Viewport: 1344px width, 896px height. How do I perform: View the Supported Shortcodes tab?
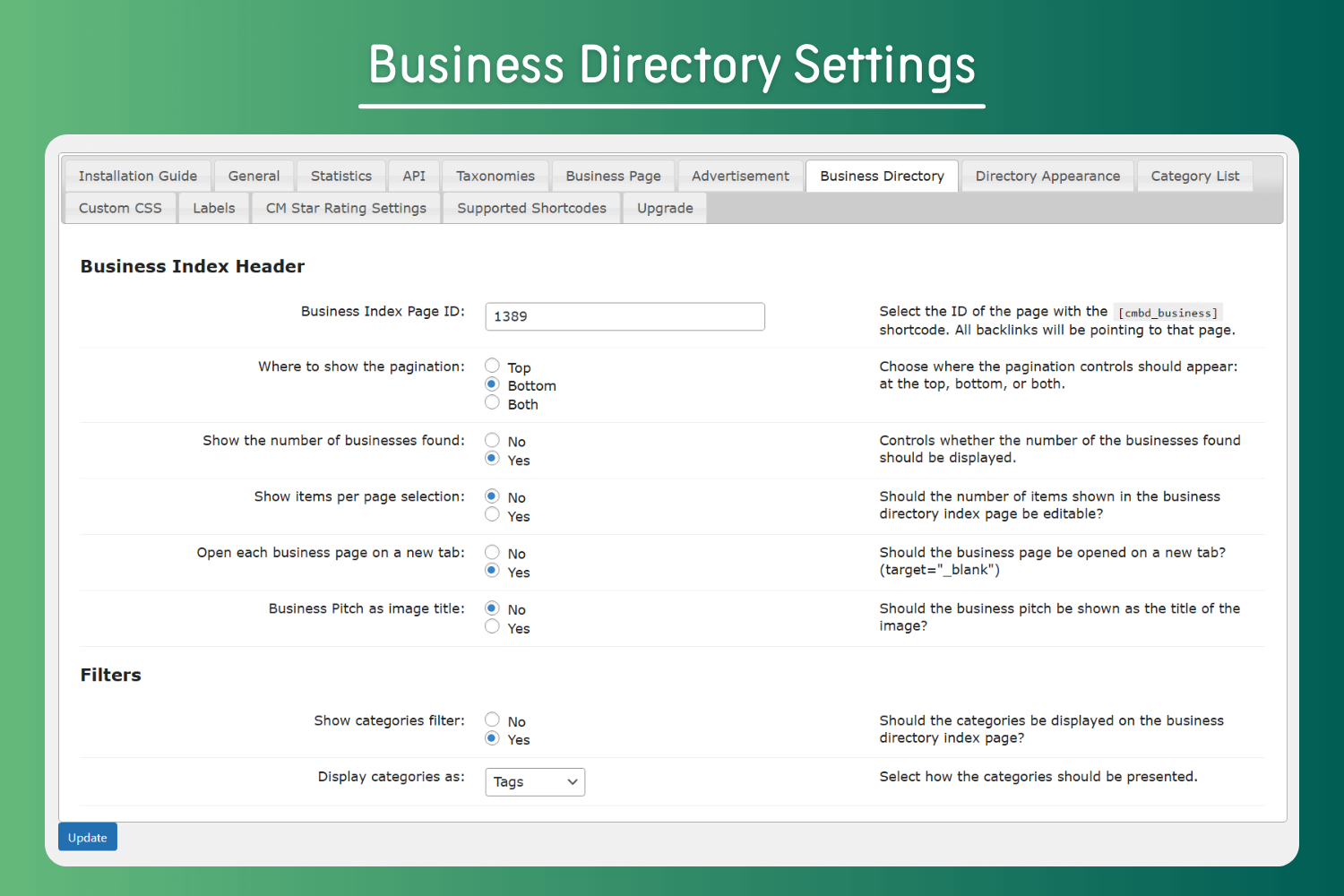[x=532, y=208]
